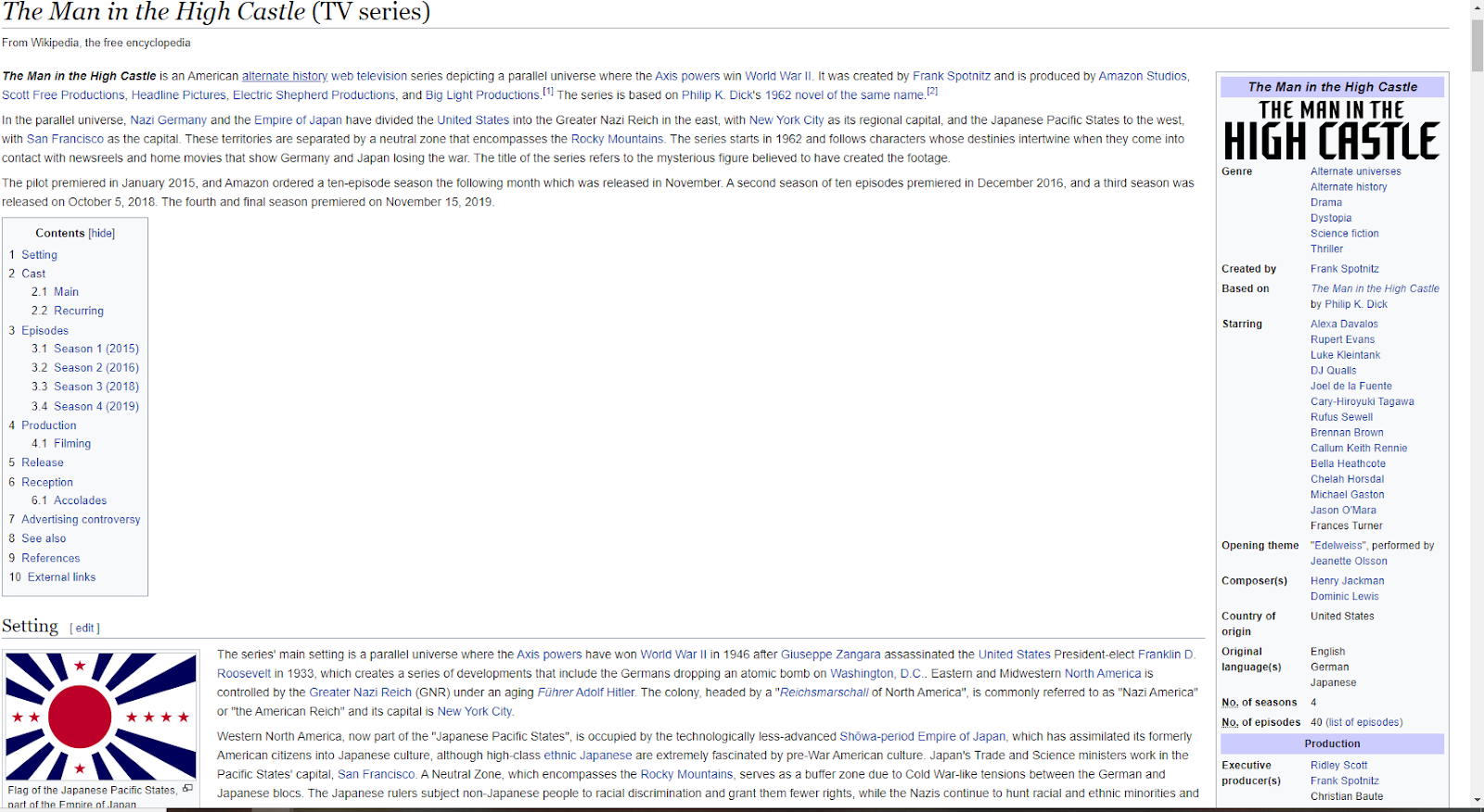The height and width of the screenshot is (812, 1484).
Task: Open the Dominic Lewis composer link
Action: [1344, 597]
